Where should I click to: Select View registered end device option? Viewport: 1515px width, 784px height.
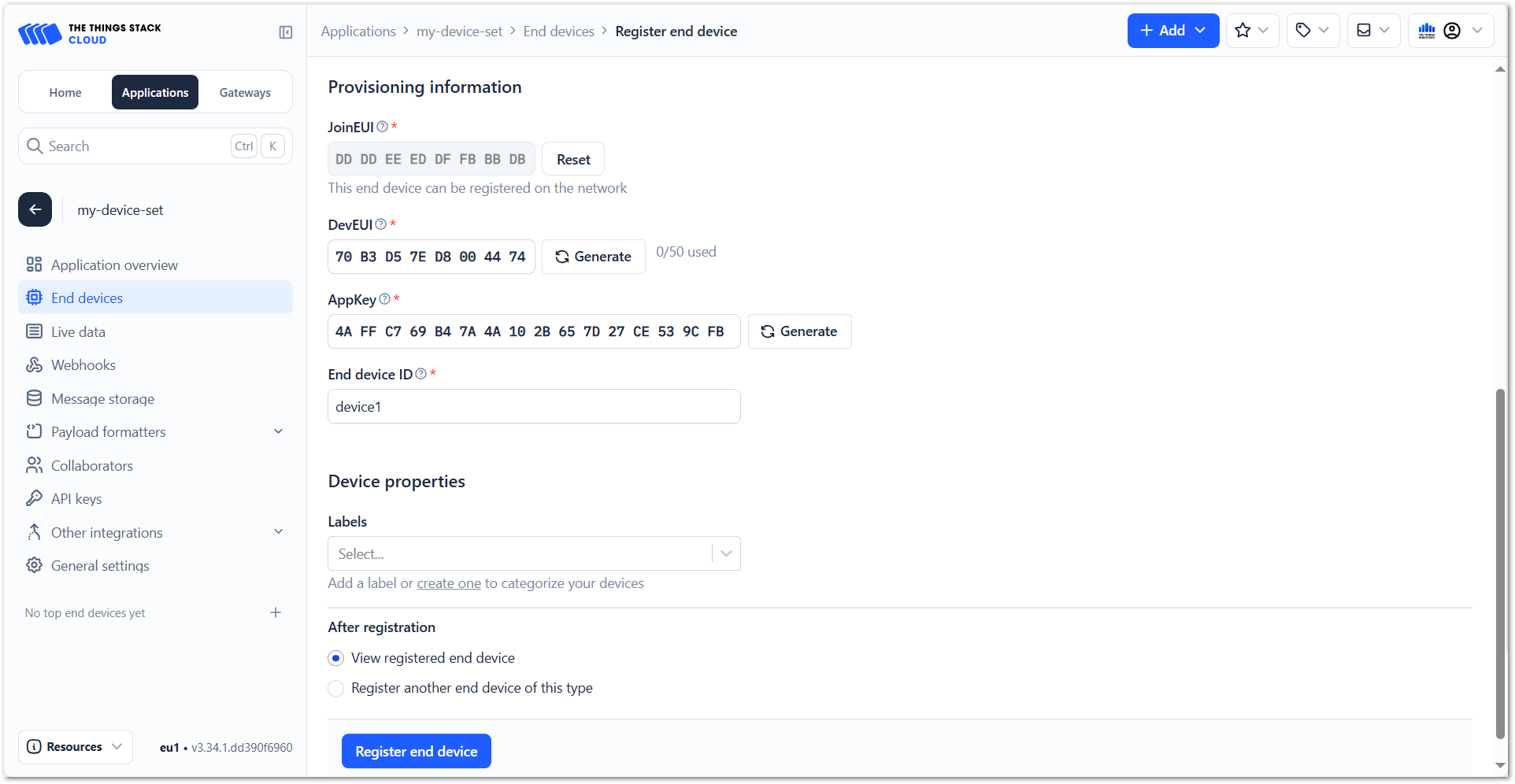[x=336, y=658]
